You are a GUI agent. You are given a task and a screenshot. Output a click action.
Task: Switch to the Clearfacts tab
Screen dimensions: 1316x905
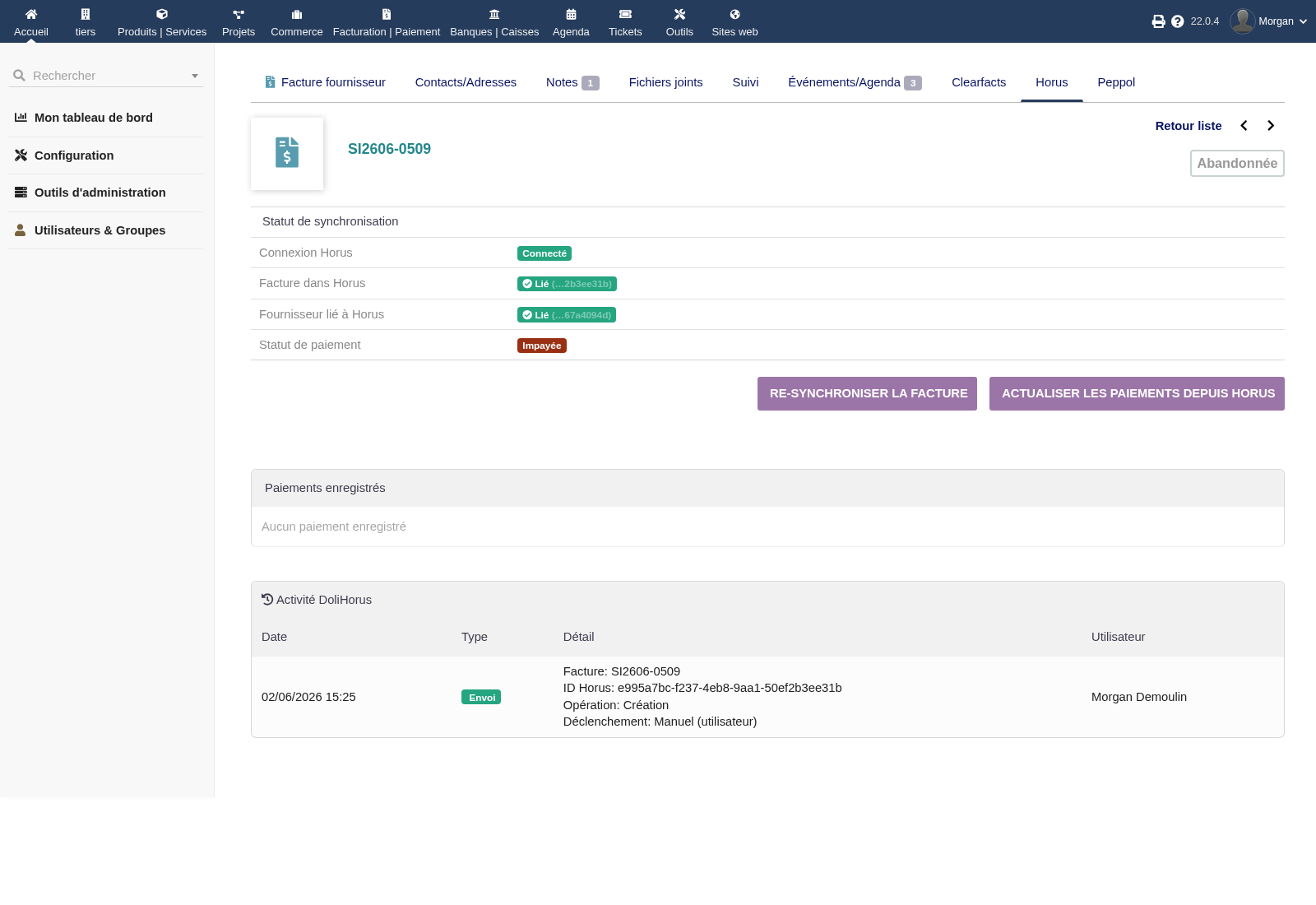coord(979,82)
